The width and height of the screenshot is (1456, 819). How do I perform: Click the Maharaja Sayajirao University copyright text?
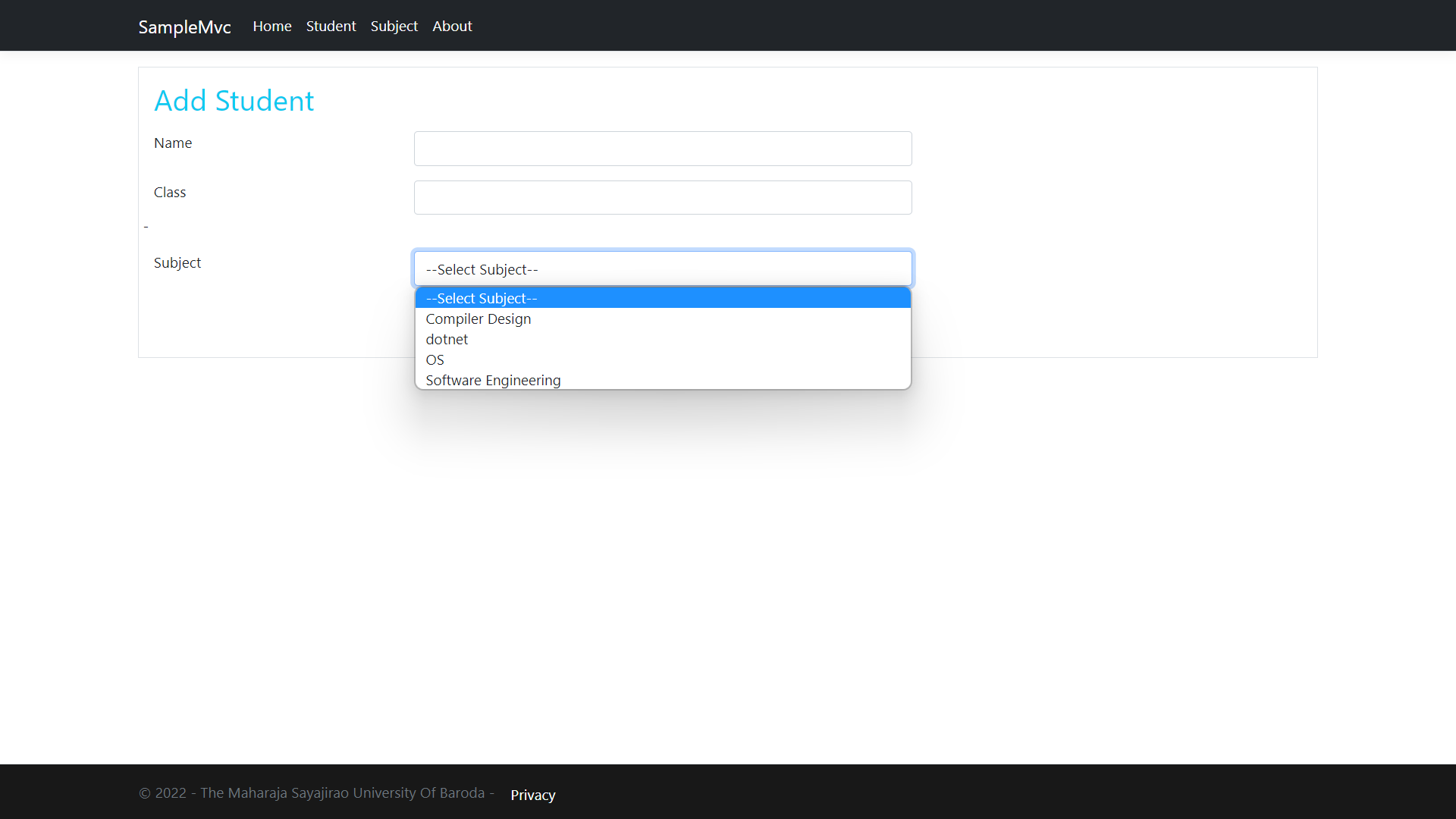(316, 792)
